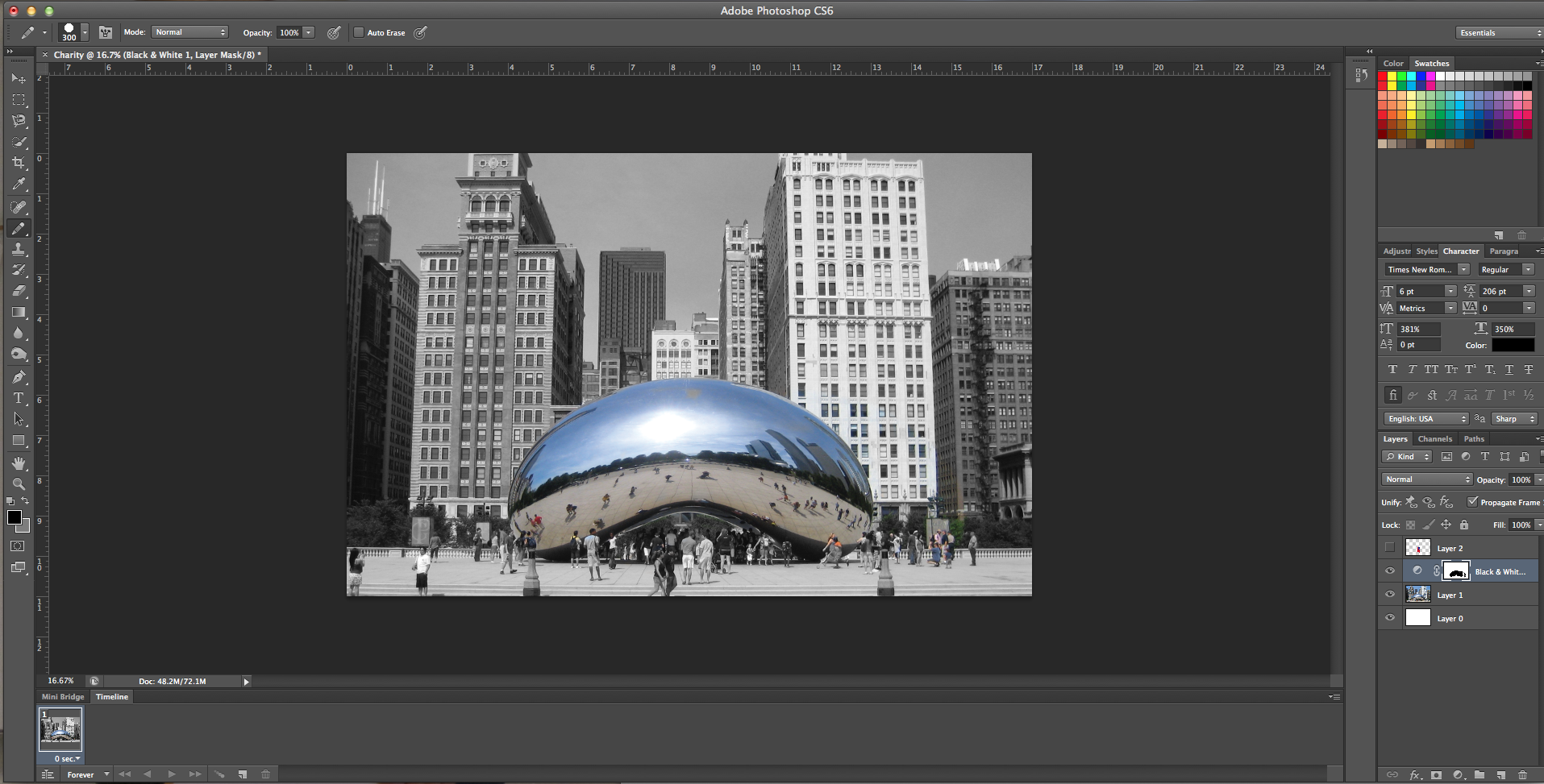Select the Move tool
This screenshot has height=784, width=1544.
click(x=19, y=78)
